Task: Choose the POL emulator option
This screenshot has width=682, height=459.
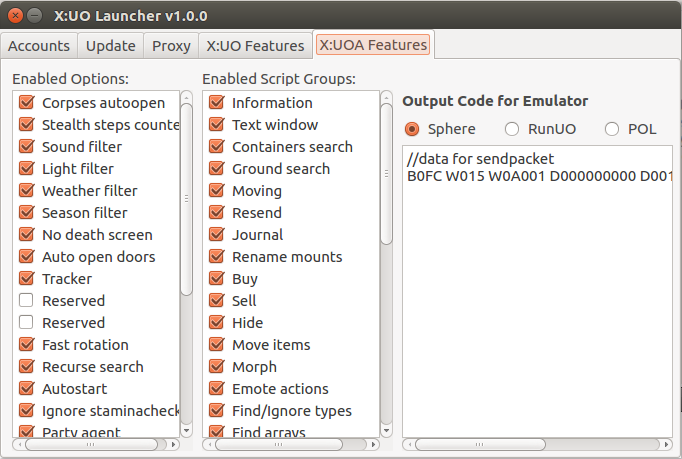Action: coord(612,129)
